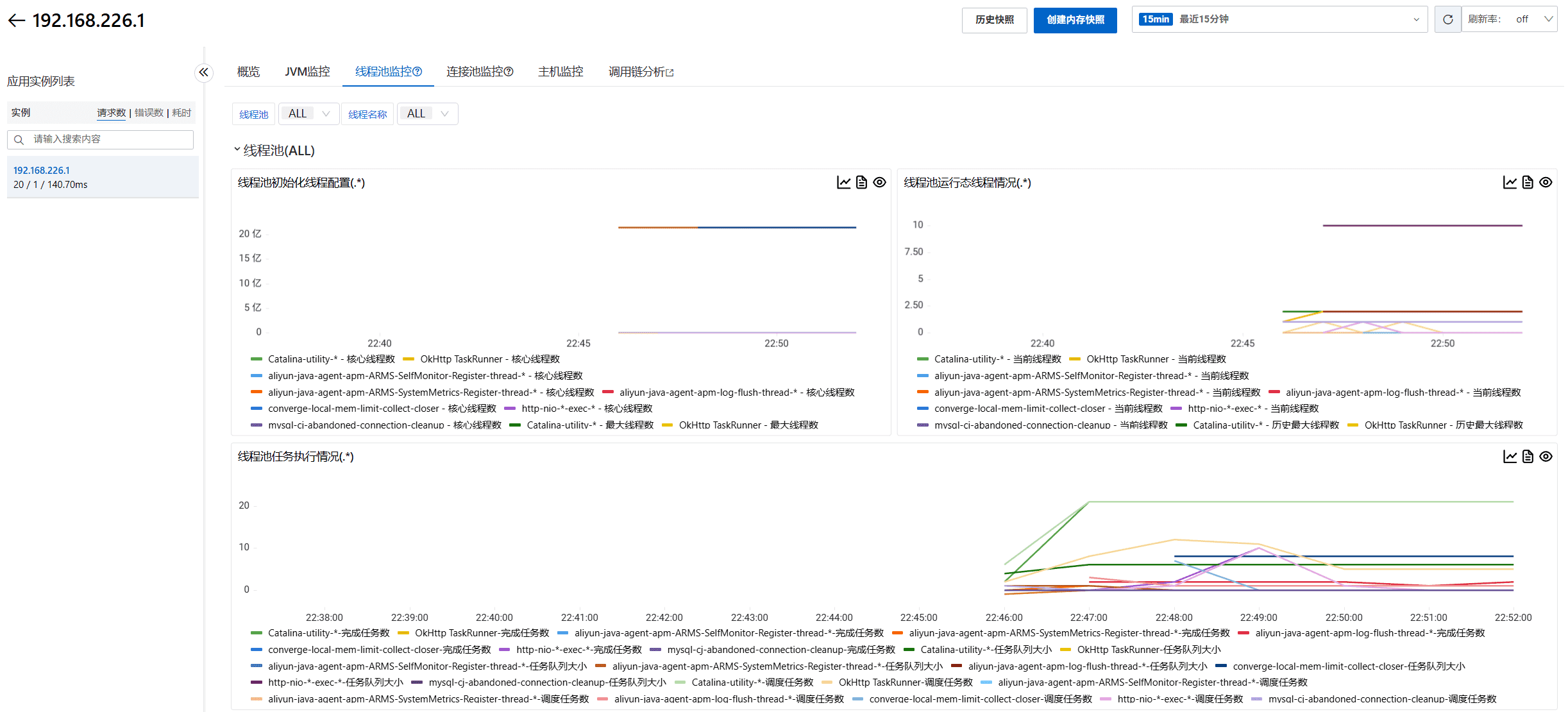Toggle converge-local-mem-limit-collect-closer-任务队列大小 legend entry
The image size is (1568, 712).
[1340, 666]
